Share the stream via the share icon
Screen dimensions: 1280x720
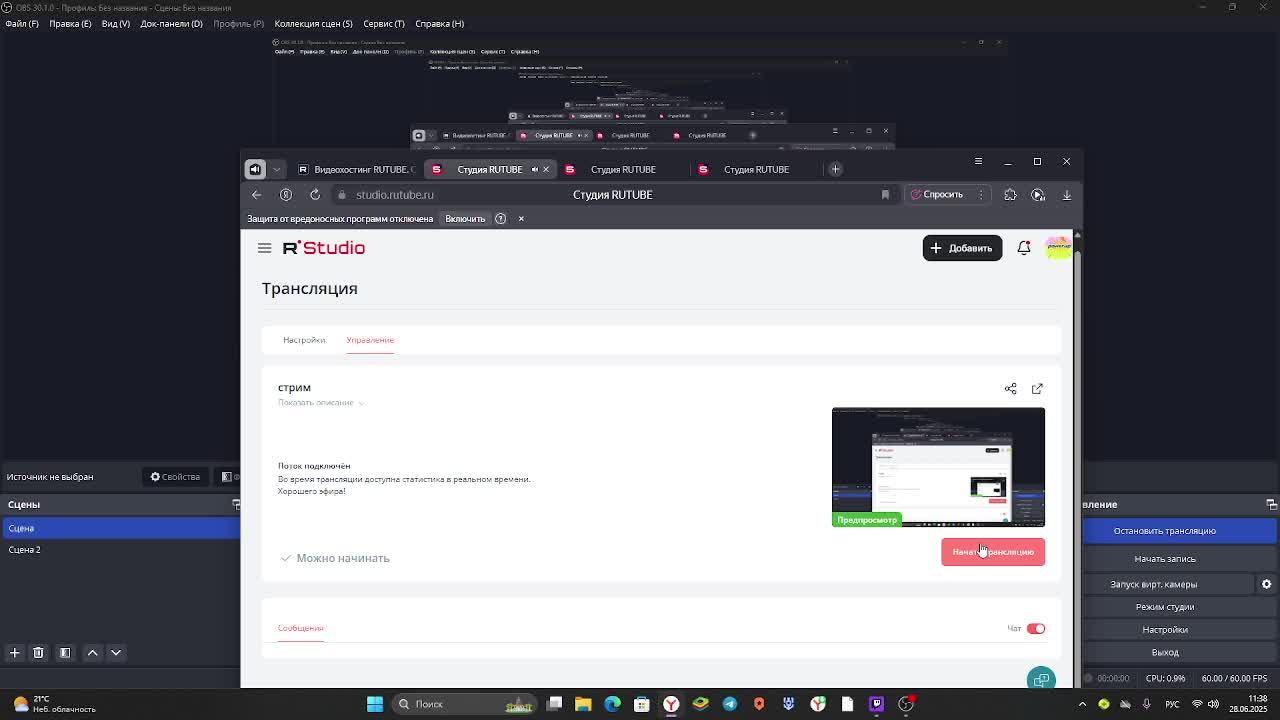[x=1010, y=388]
